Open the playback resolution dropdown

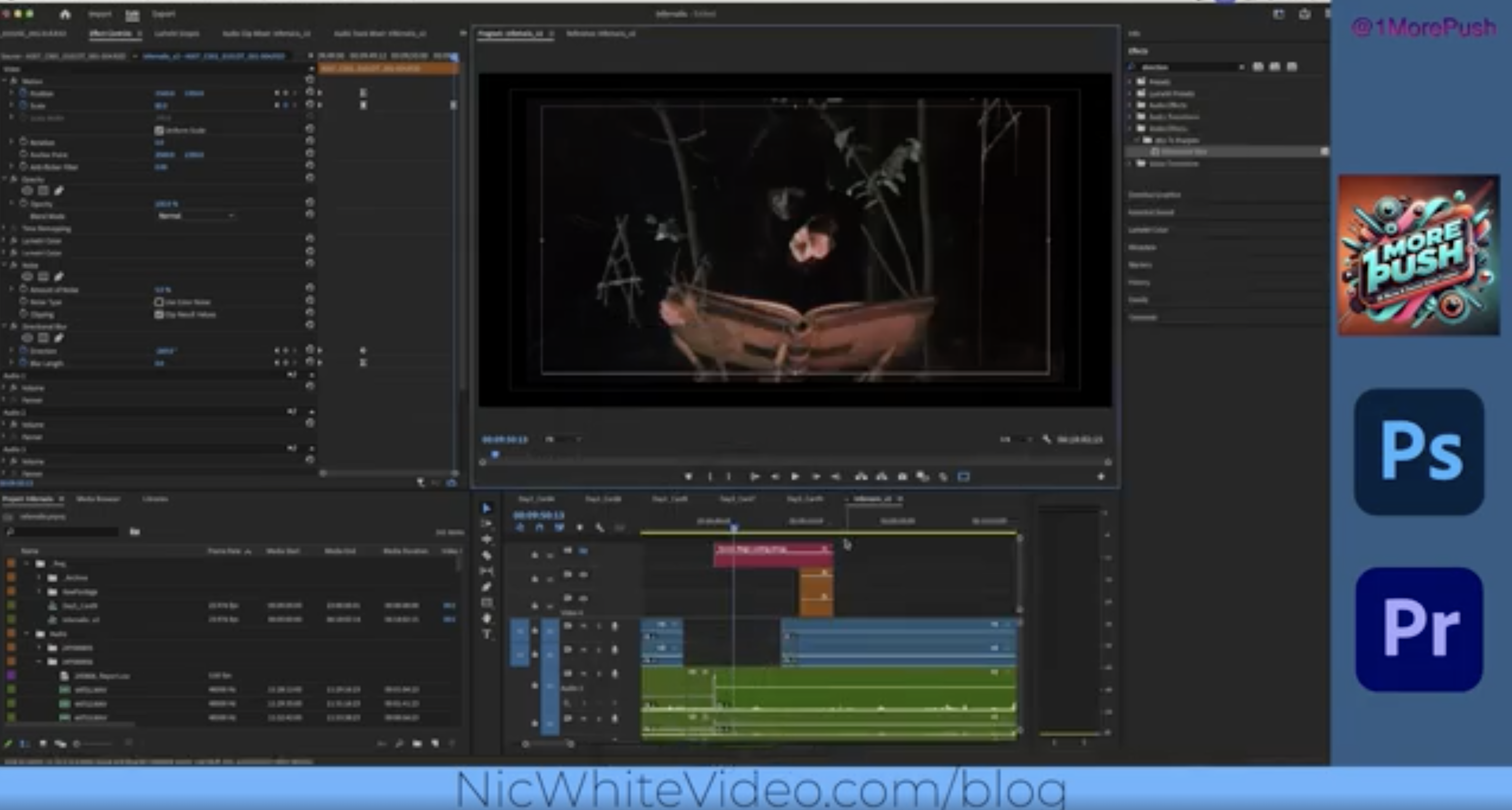pos(1016,439)
